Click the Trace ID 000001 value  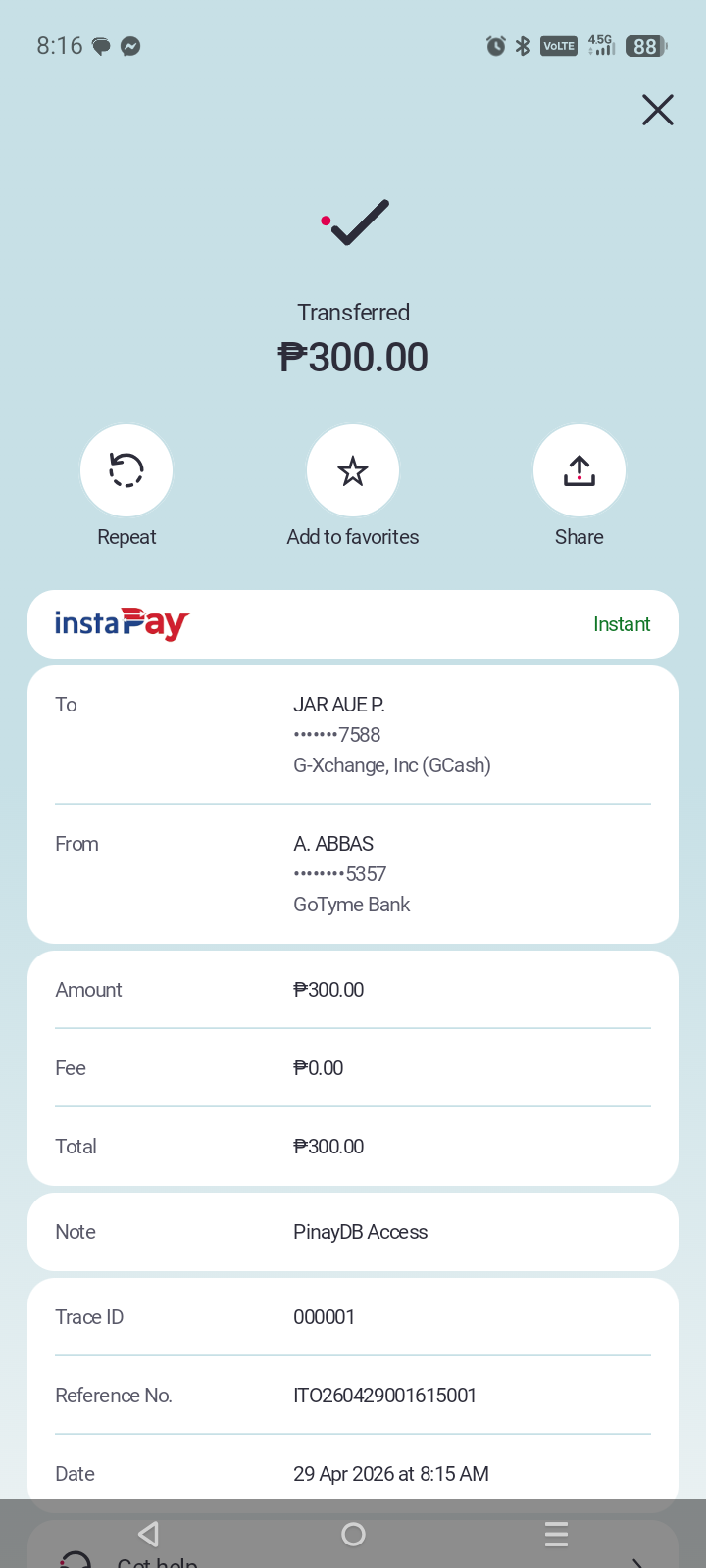pos(325,1317)
